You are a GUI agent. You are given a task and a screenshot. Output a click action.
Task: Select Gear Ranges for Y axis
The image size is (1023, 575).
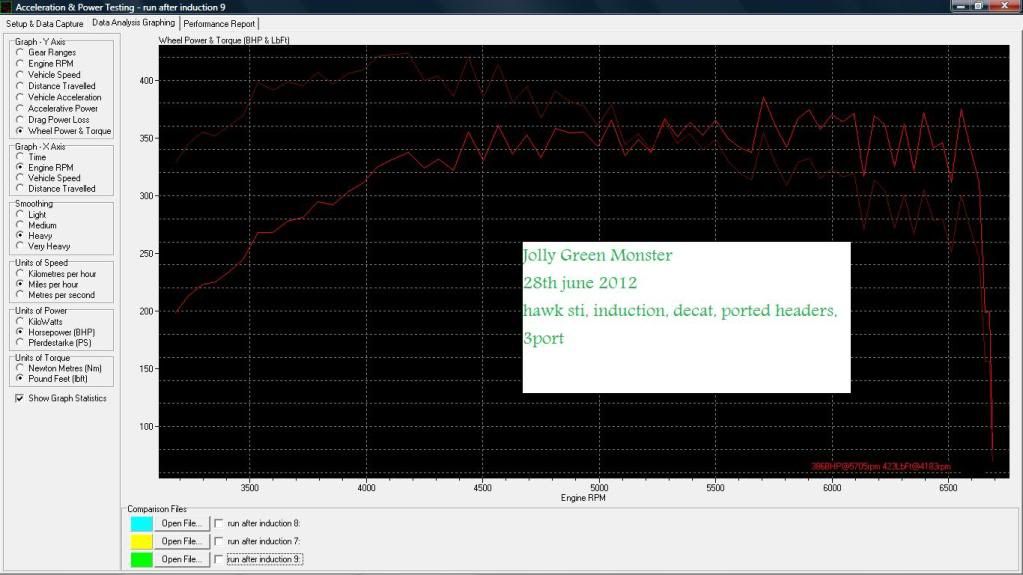[x=20, y=52]
